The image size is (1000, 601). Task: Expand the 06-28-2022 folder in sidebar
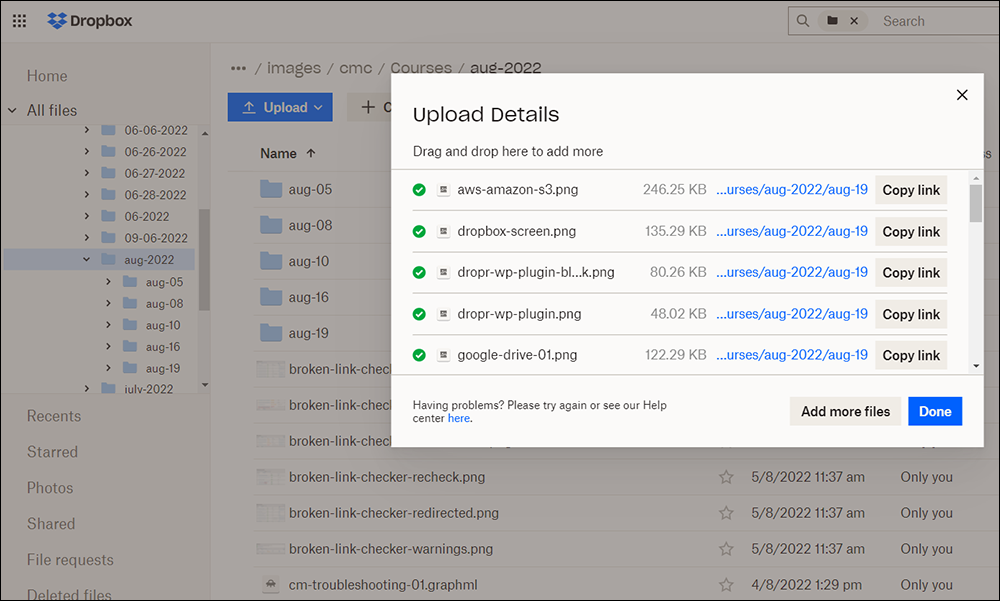[x=87, y=195]
